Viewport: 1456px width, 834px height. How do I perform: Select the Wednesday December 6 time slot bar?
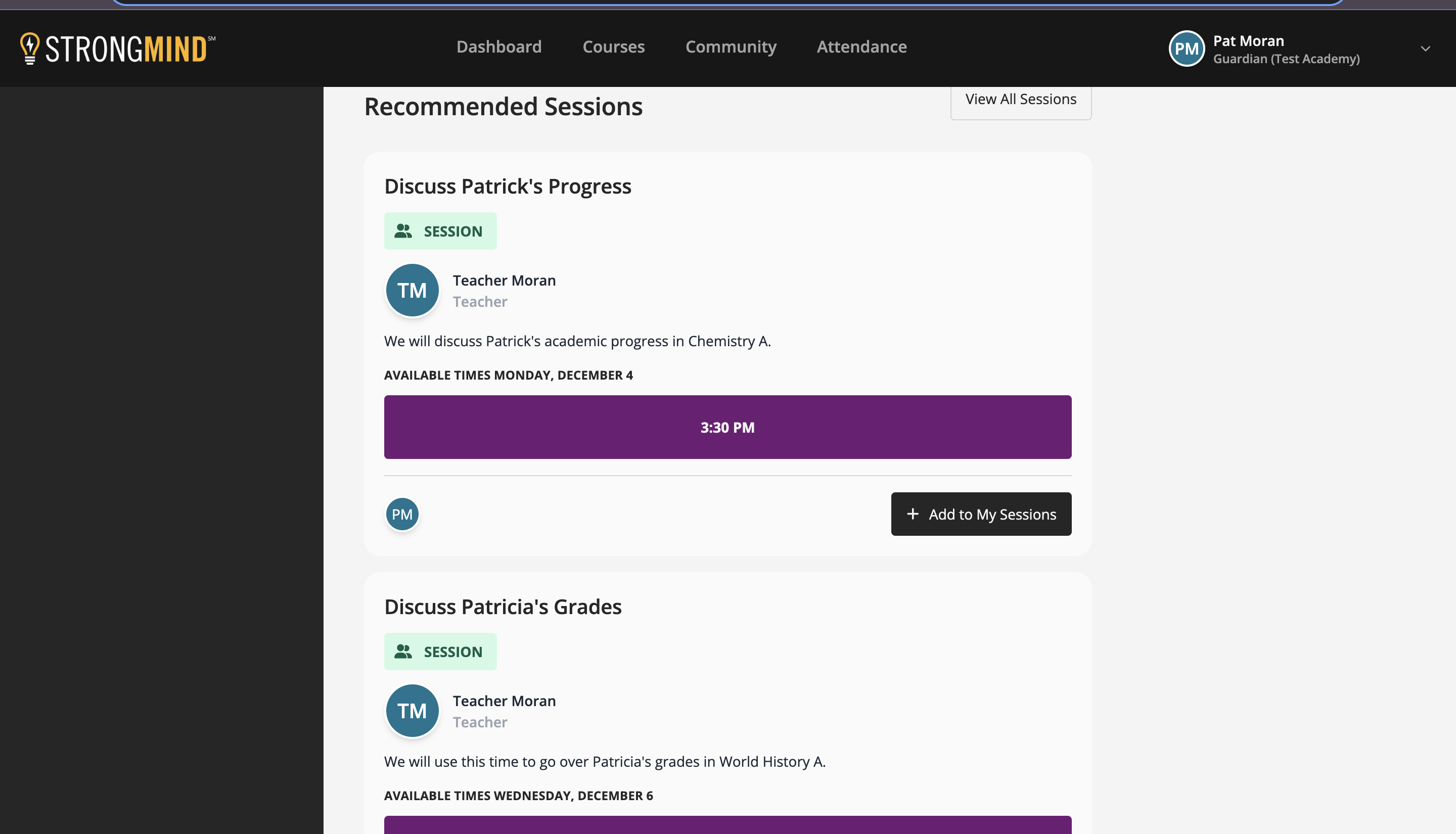click(727, 825)
